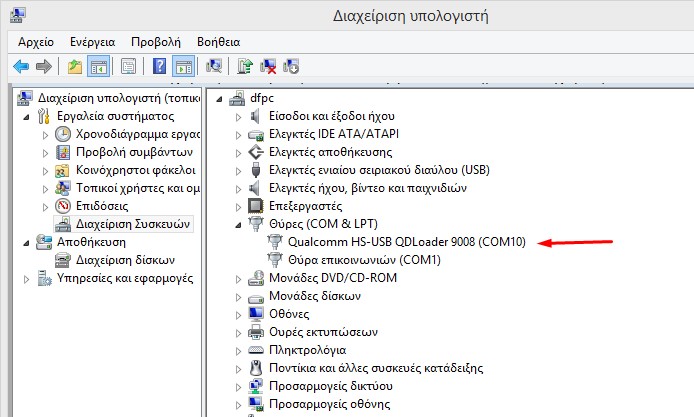Open the Αρχείο menu

click(x=36, y=42)
